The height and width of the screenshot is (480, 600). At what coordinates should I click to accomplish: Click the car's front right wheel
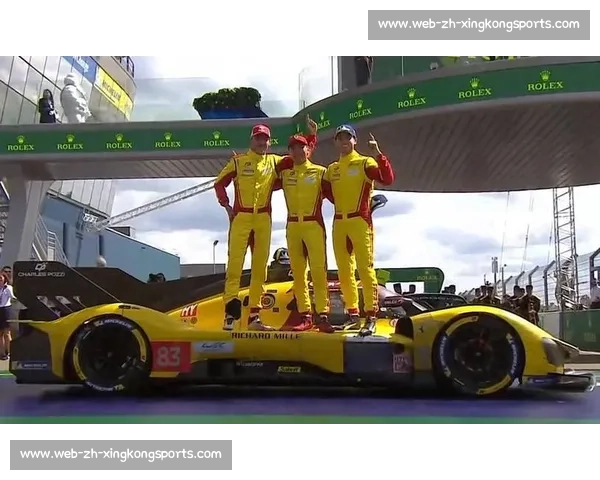tap(477, 354)
